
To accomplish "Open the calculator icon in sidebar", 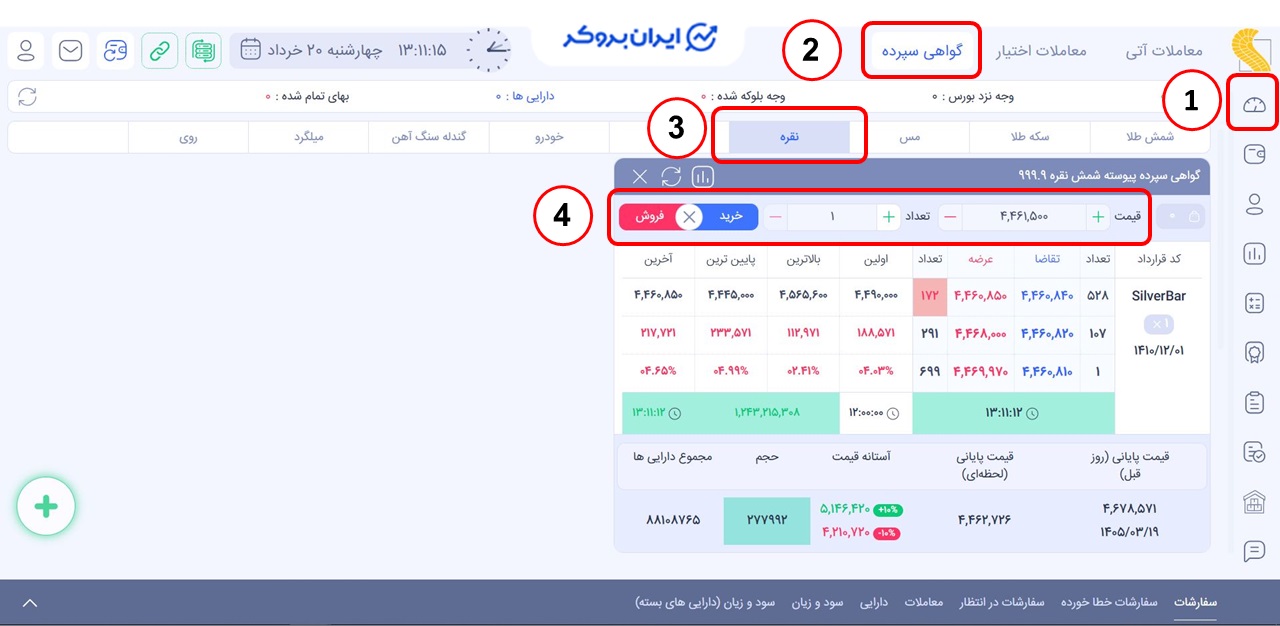I will [1254, 304].
